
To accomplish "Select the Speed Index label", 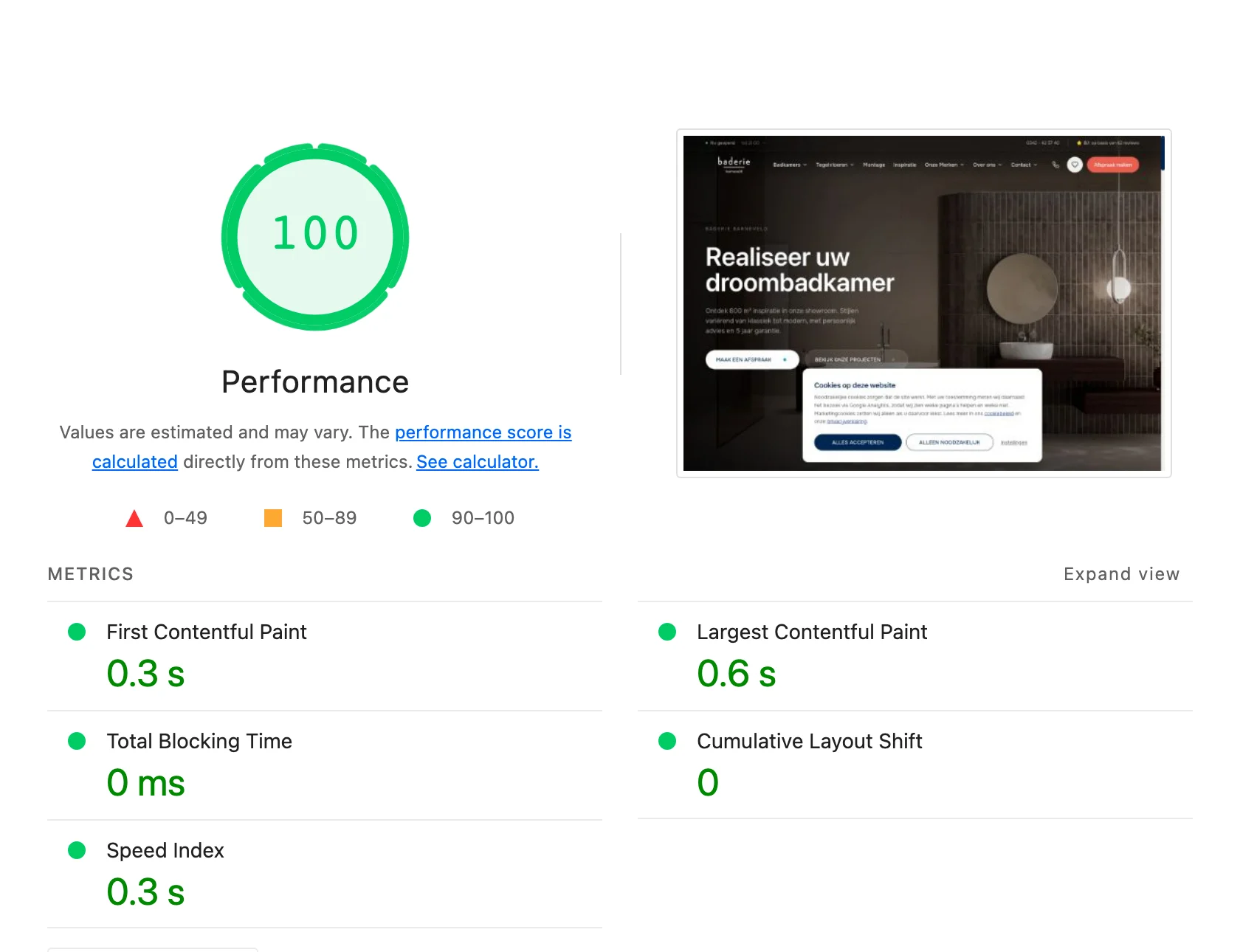I will click(x=165, y=851).
